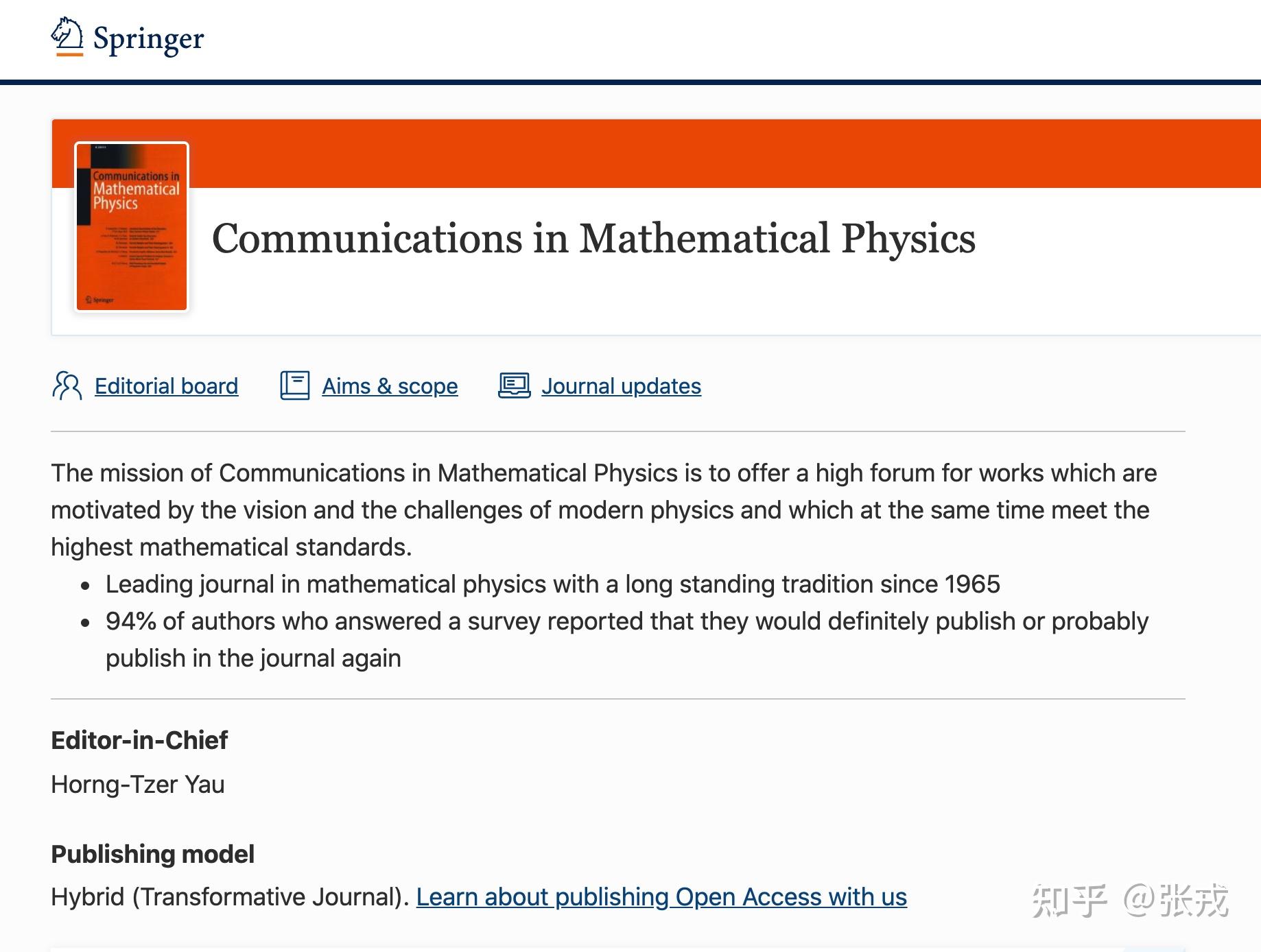Click the Zhihu watermark text
Screen dimensions: 1261x952
(x=1130, y=901)
